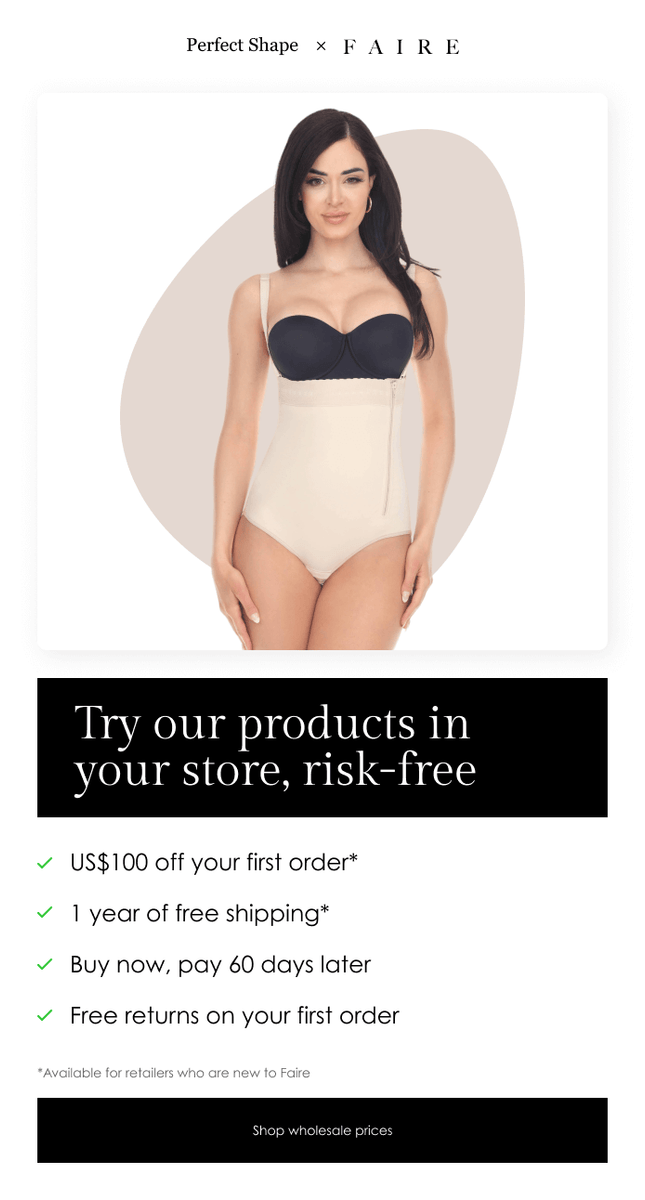The height and width of the screenshot is (1200, 645).
Task: Click the Perfect Shape brand logo
Action: click(242, 46)
